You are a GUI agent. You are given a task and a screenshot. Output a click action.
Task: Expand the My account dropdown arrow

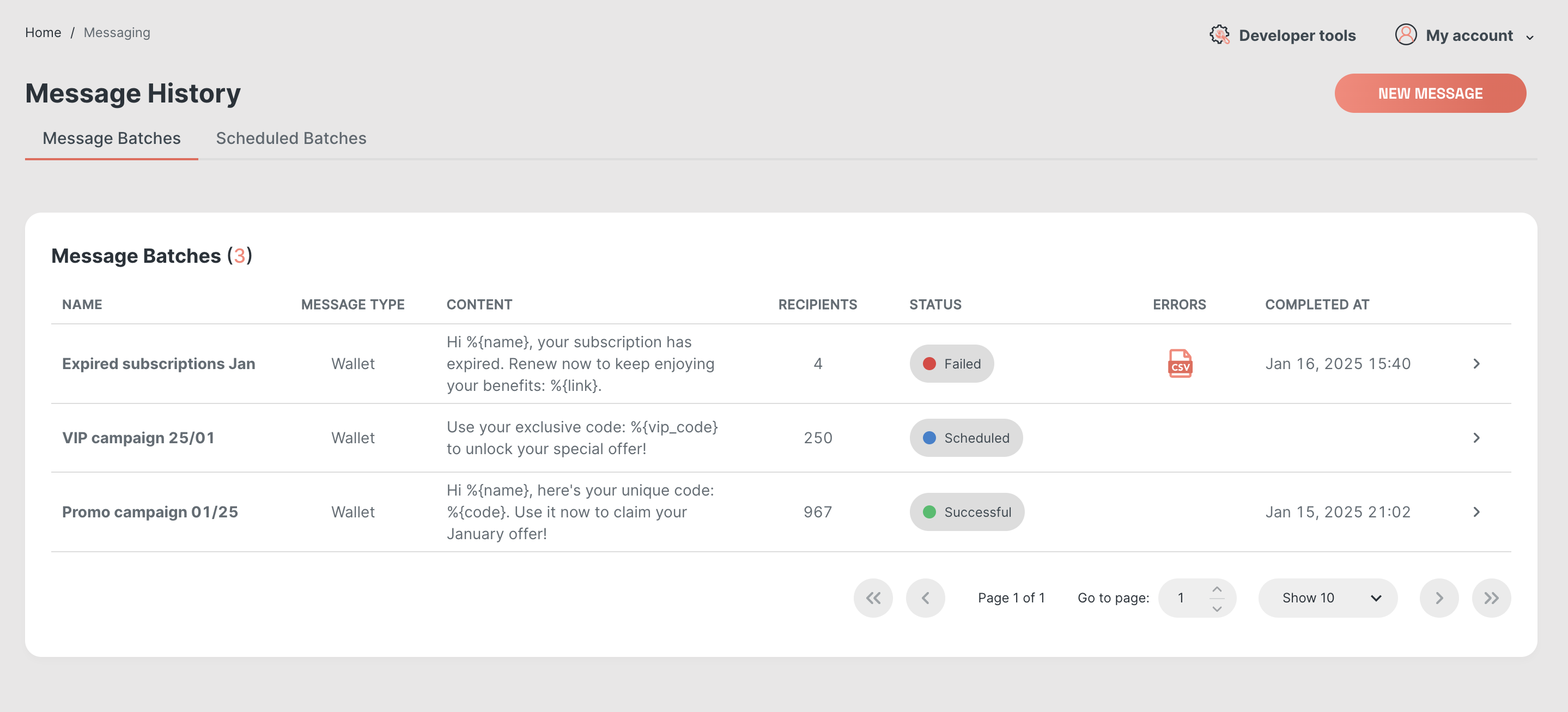[1530, 37]
